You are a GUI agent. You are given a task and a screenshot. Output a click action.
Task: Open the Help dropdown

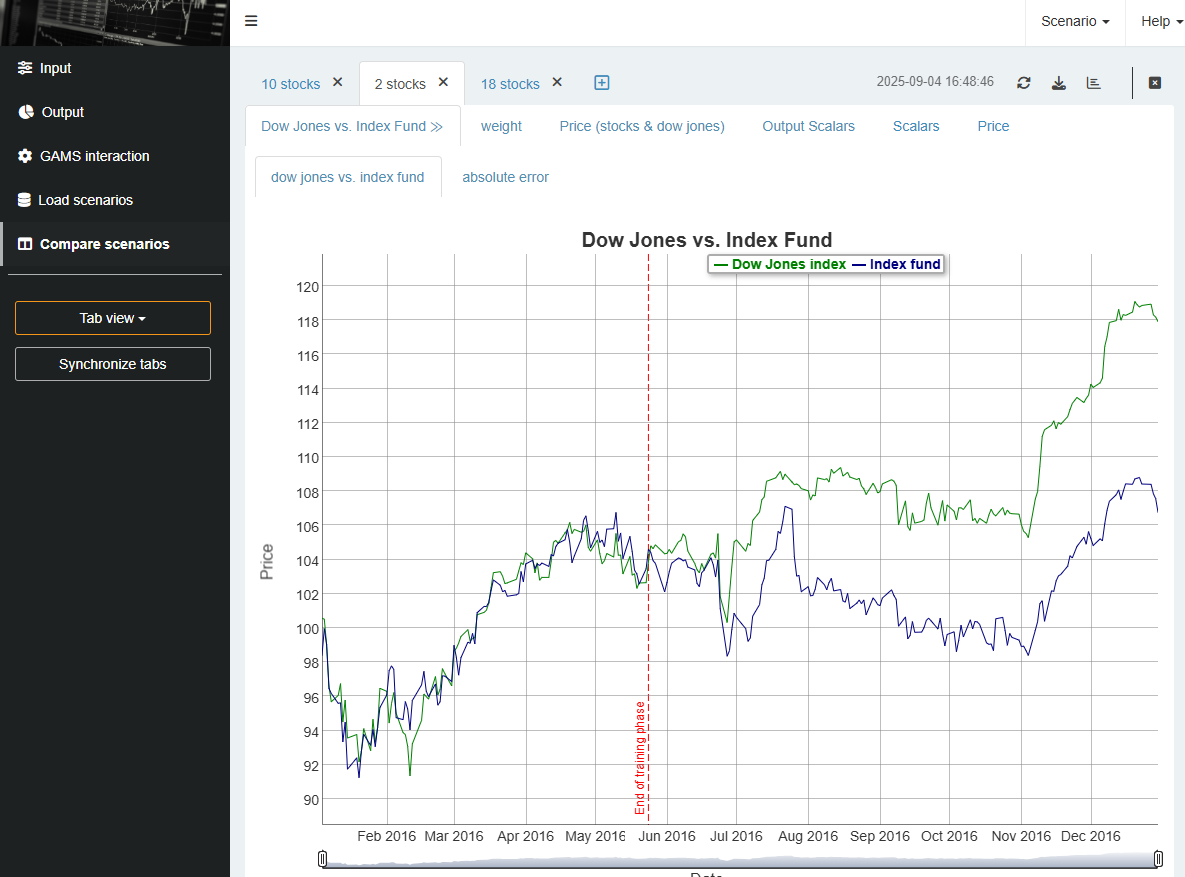tap(1160, 20)
